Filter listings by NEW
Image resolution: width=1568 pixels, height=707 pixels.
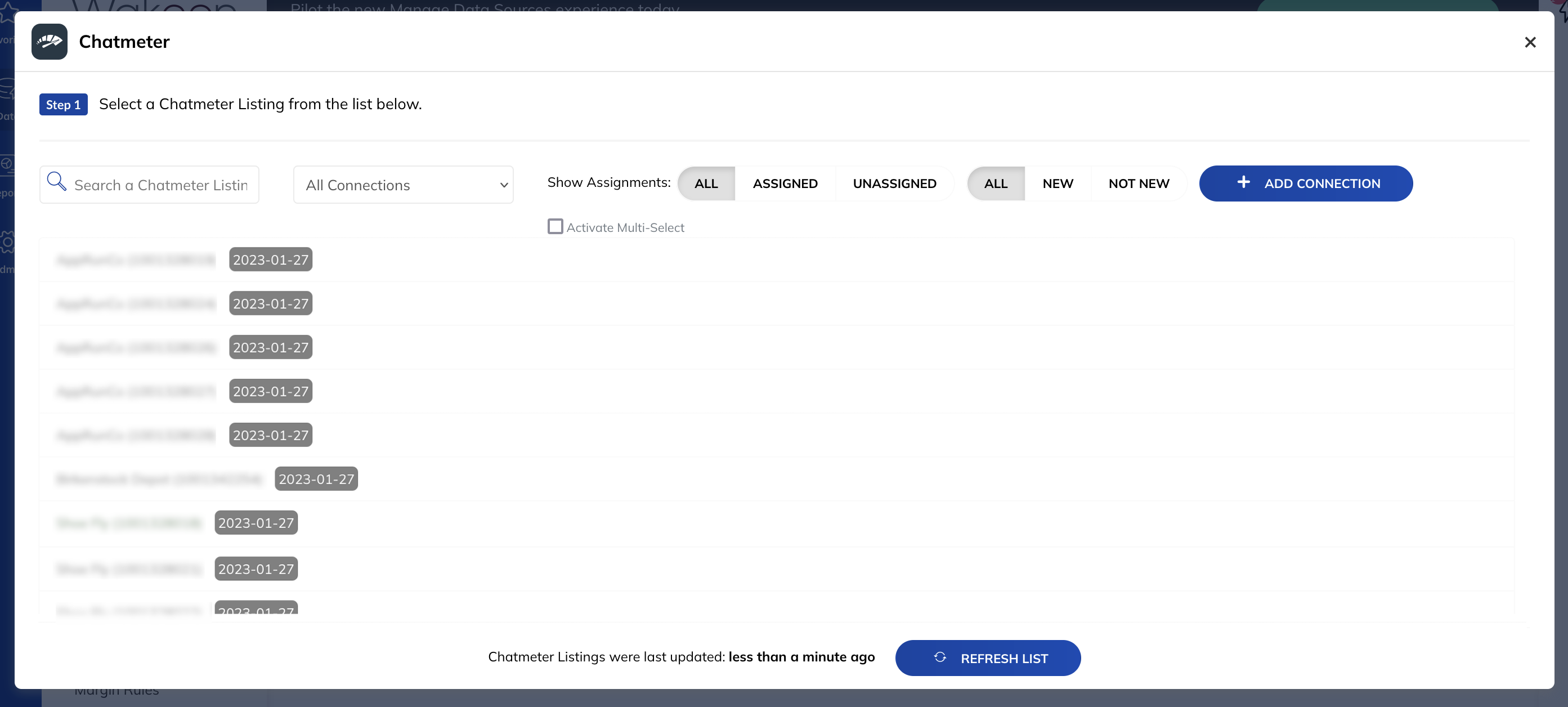(x=1058, y=184)
